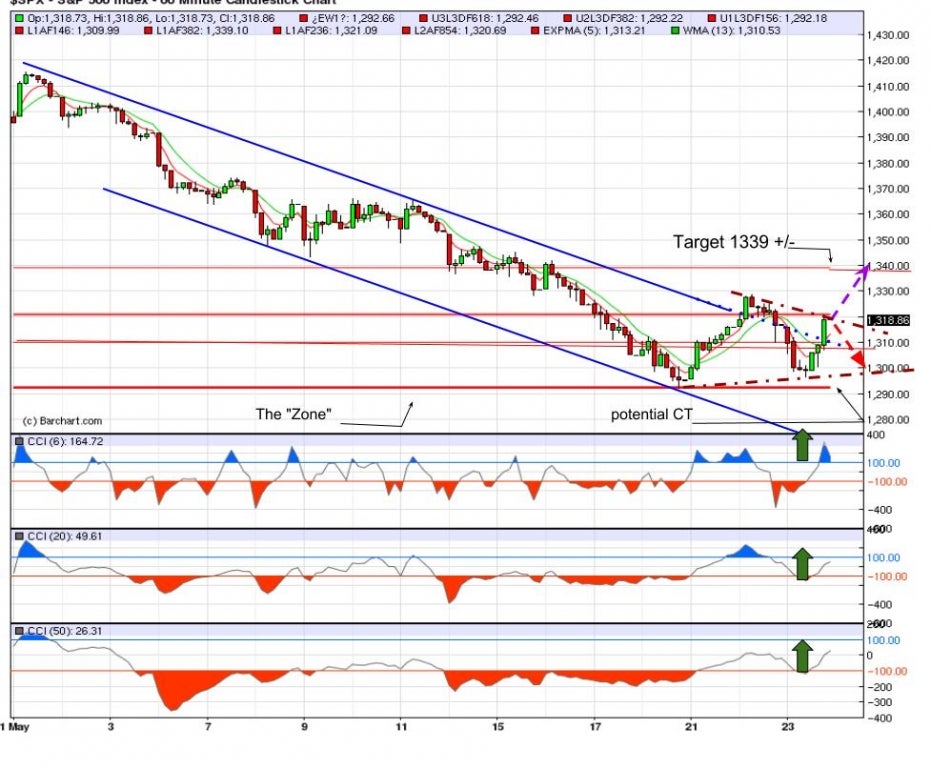Select the L1AF146: 1,309.99 legend entry

click(x=68, y=30)
